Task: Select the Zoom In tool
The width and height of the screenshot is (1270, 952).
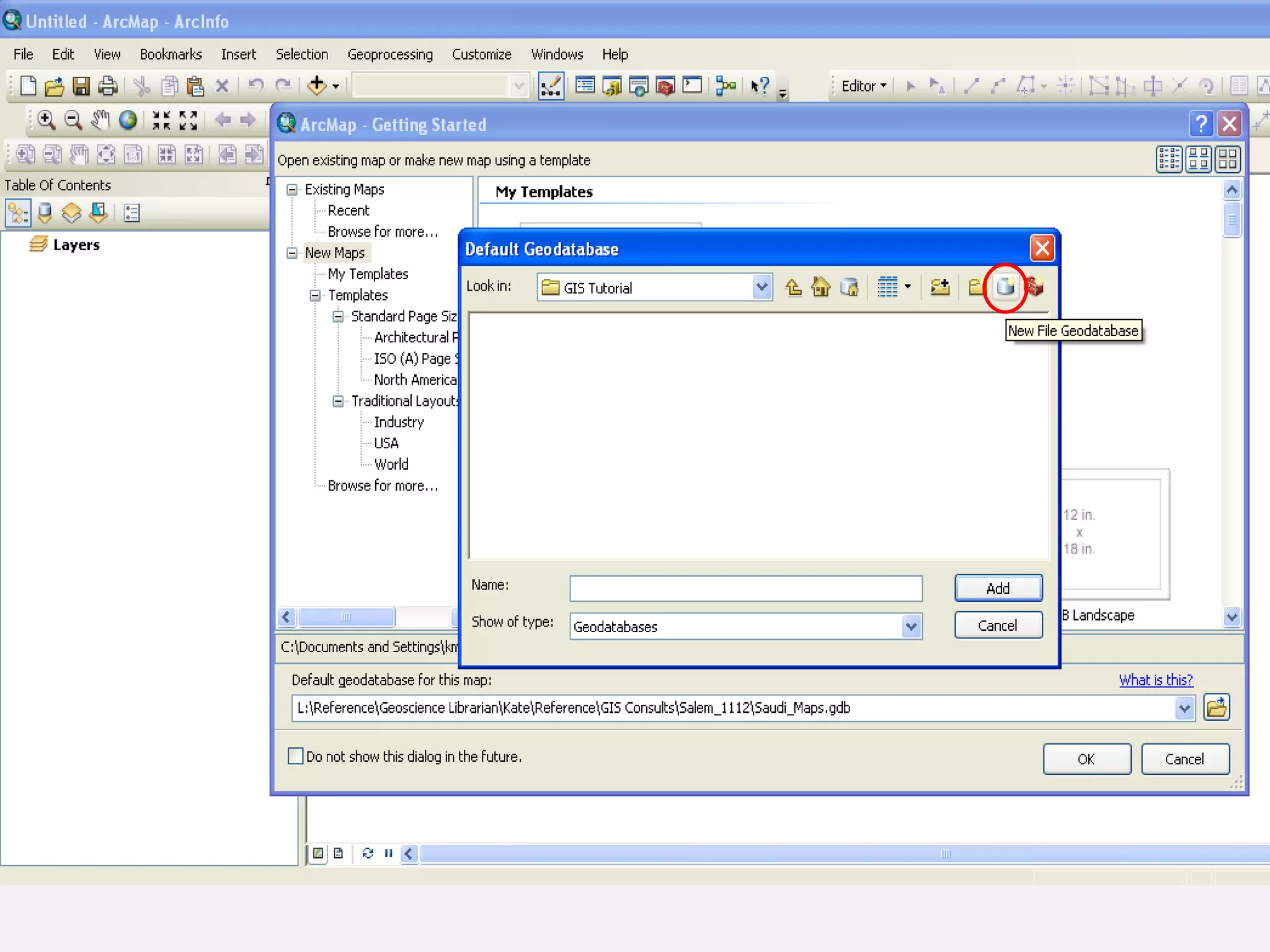Action: point(46,120)
